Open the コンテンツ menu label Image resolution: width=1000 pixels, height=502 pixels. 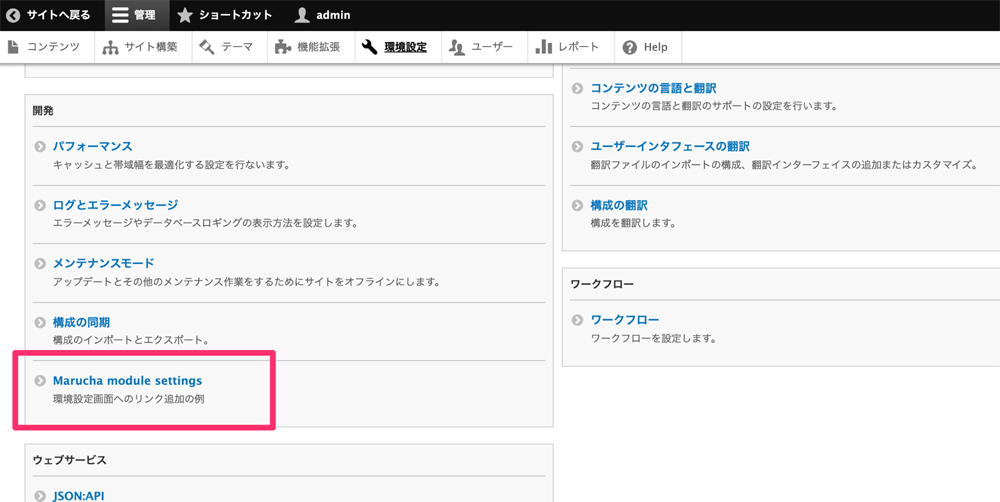53,47
